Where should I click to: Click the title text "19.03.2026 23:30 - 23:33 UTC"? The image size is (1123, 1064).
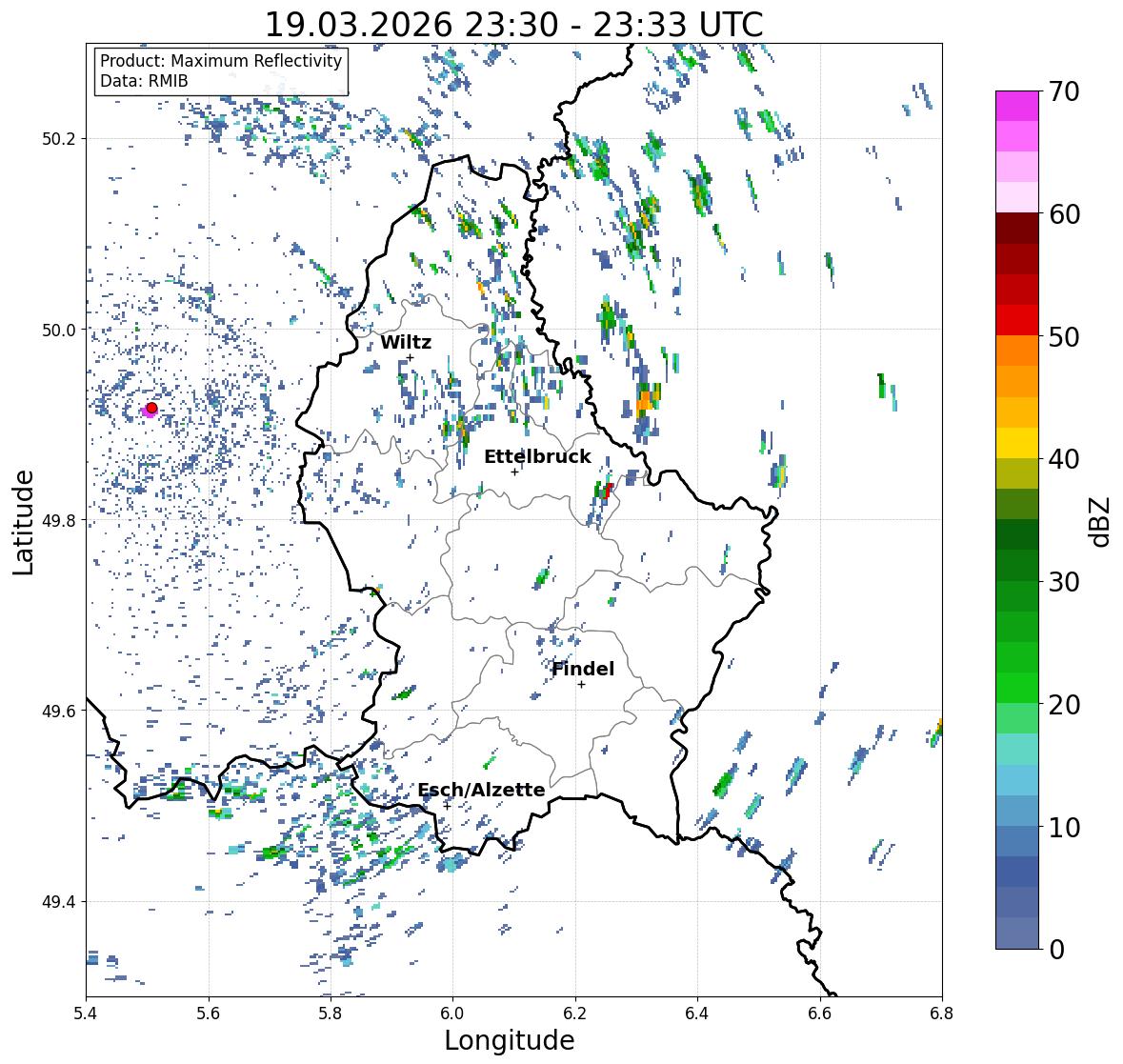[x=514, y=25]
